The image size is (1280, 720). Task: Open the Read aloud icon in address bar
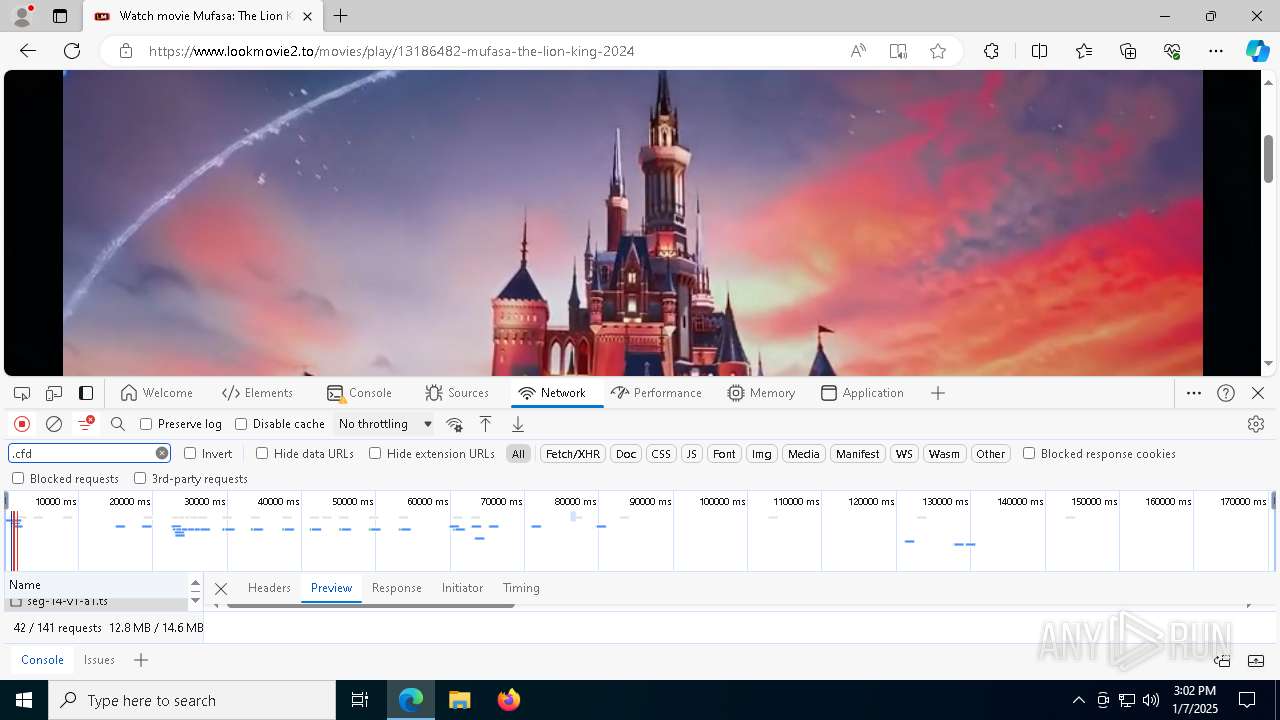coord(858,51)
